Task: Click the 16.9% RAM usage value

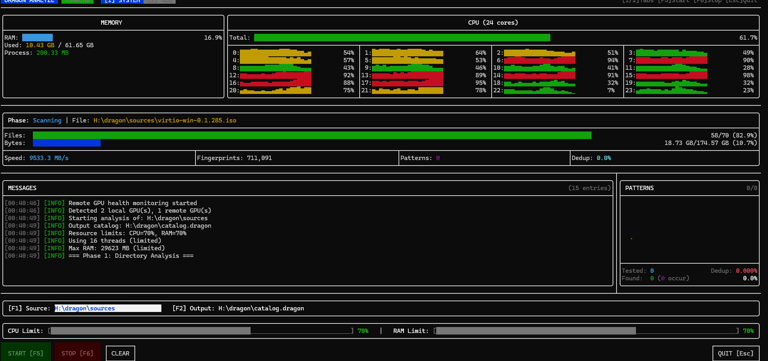Action: point(213,37)
